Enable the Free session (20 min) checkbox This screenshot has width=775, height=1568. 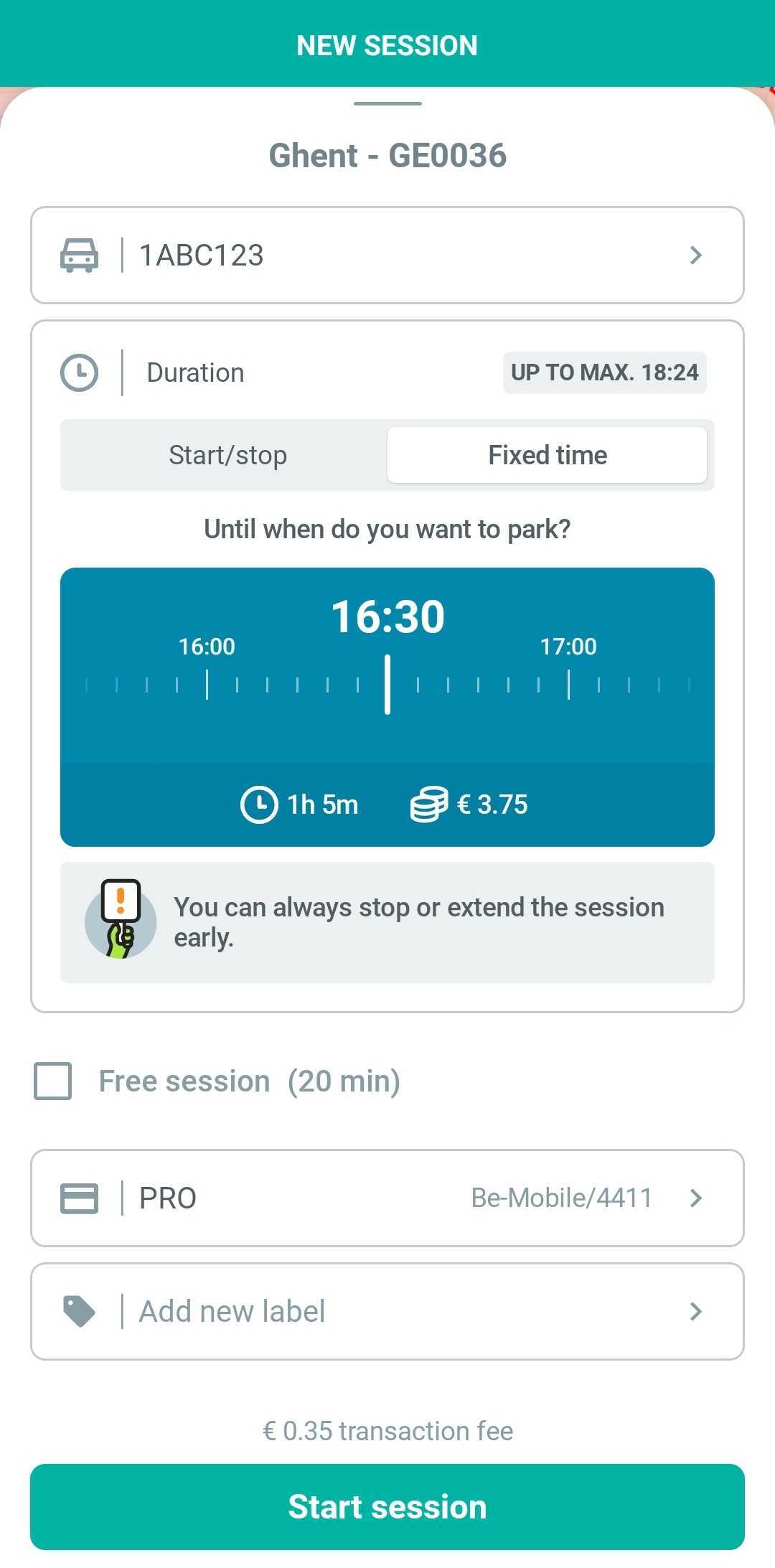point(53,1081)
